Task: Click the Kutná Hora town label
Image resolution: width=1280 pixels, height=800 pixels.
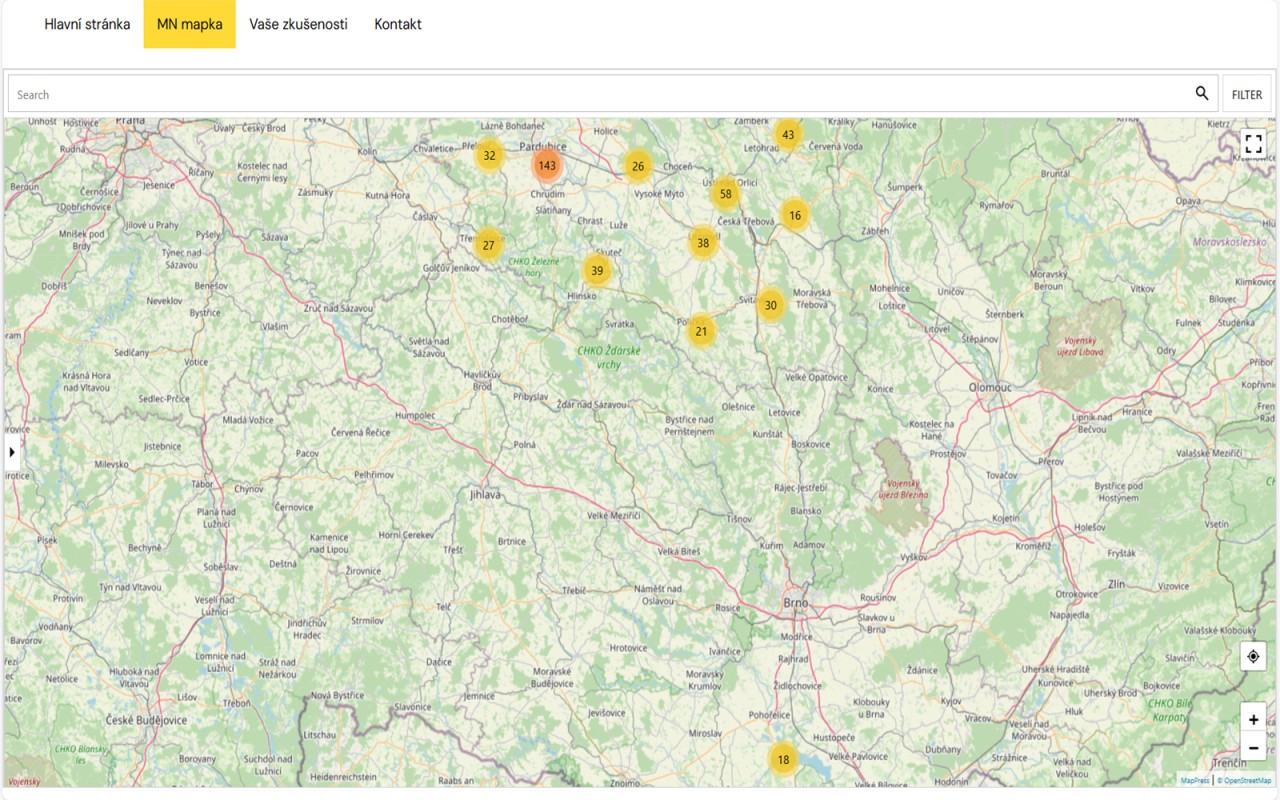Action: click(386, 195)
